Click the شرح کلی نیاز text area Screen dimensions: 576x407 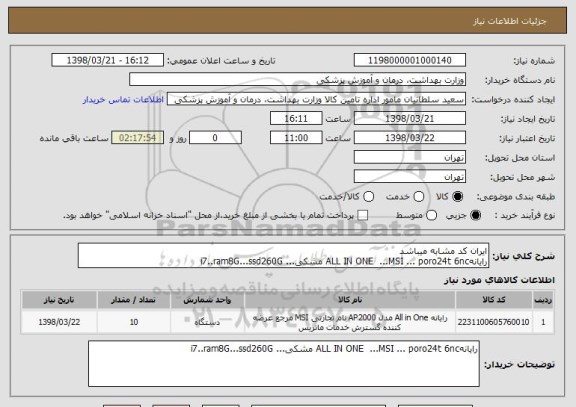click(x=283, y=256)
